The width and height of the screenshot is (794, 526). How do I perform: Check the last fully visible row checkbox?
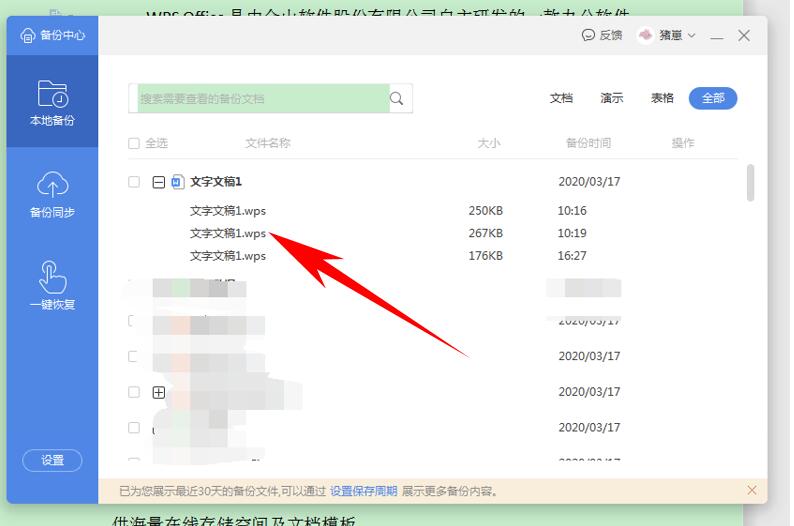[x=134, y=428]
